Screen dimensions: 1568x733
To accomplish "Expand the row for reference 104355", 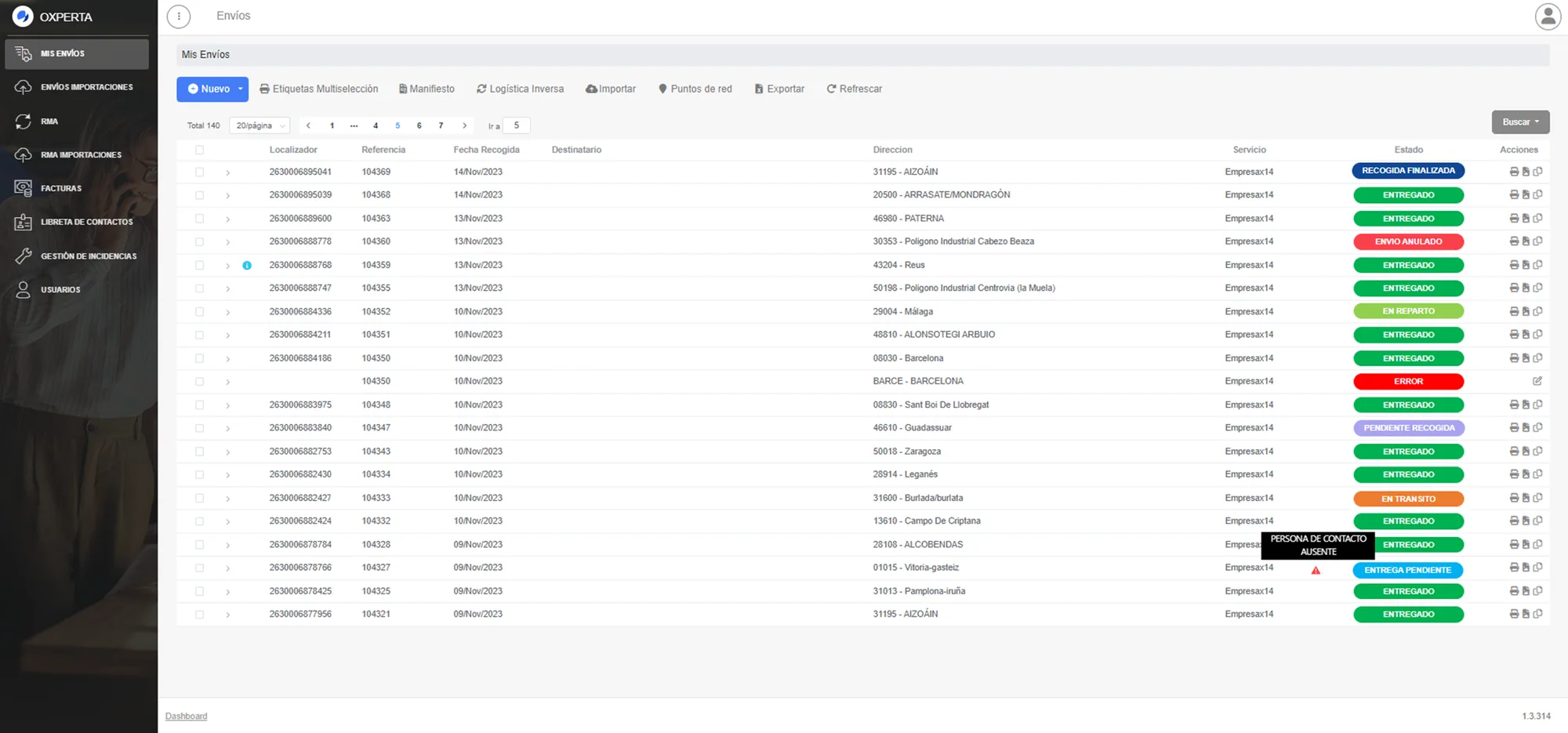I will pyautogui.click(x=227, y=288).
